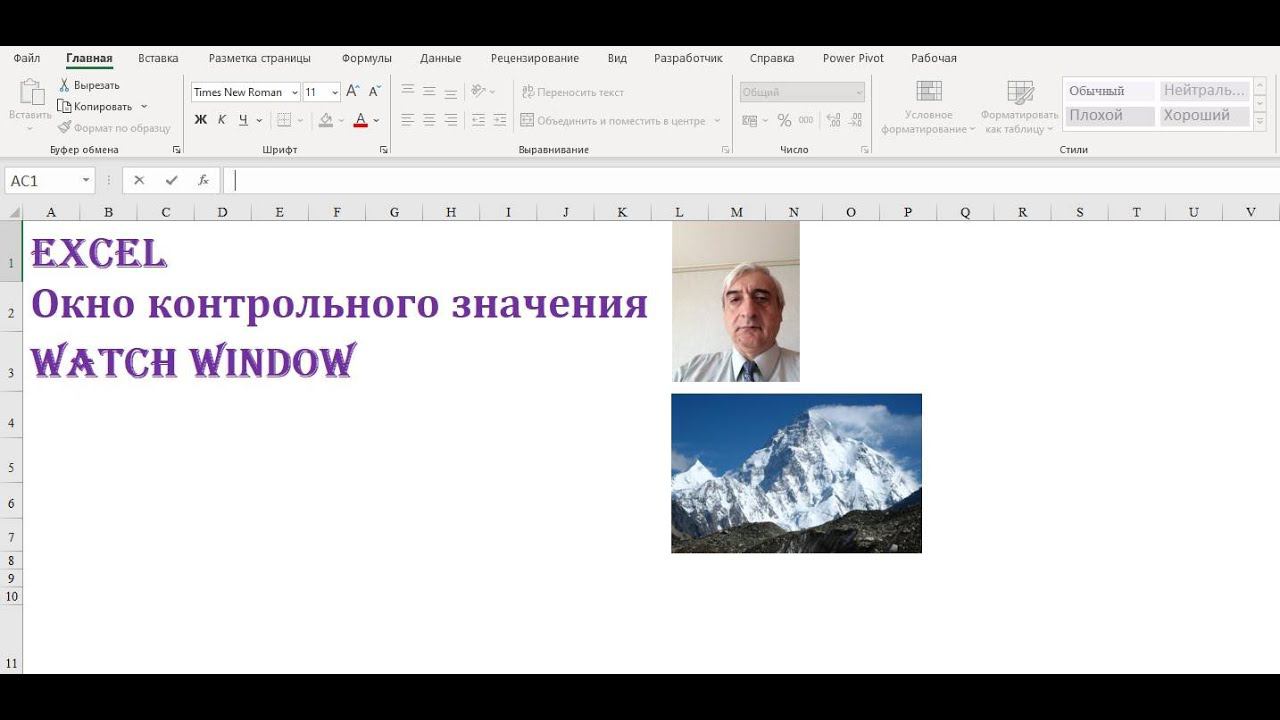This screenshot has height=720, width=1280.
Task: Increase font size with the large A icon
Action: 352,91
